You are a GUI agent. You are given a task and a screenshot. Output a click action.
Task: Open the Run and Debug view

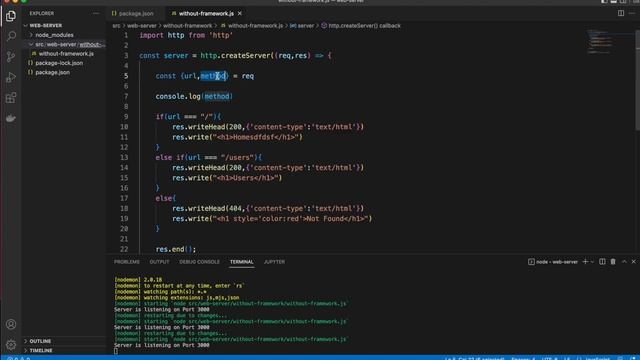pos(11,77)
